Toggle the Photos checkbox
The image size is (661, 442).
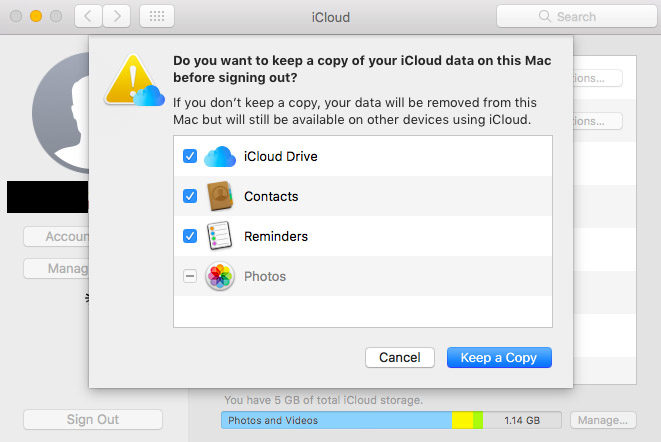pyautogui.click(x=190, y=277)
